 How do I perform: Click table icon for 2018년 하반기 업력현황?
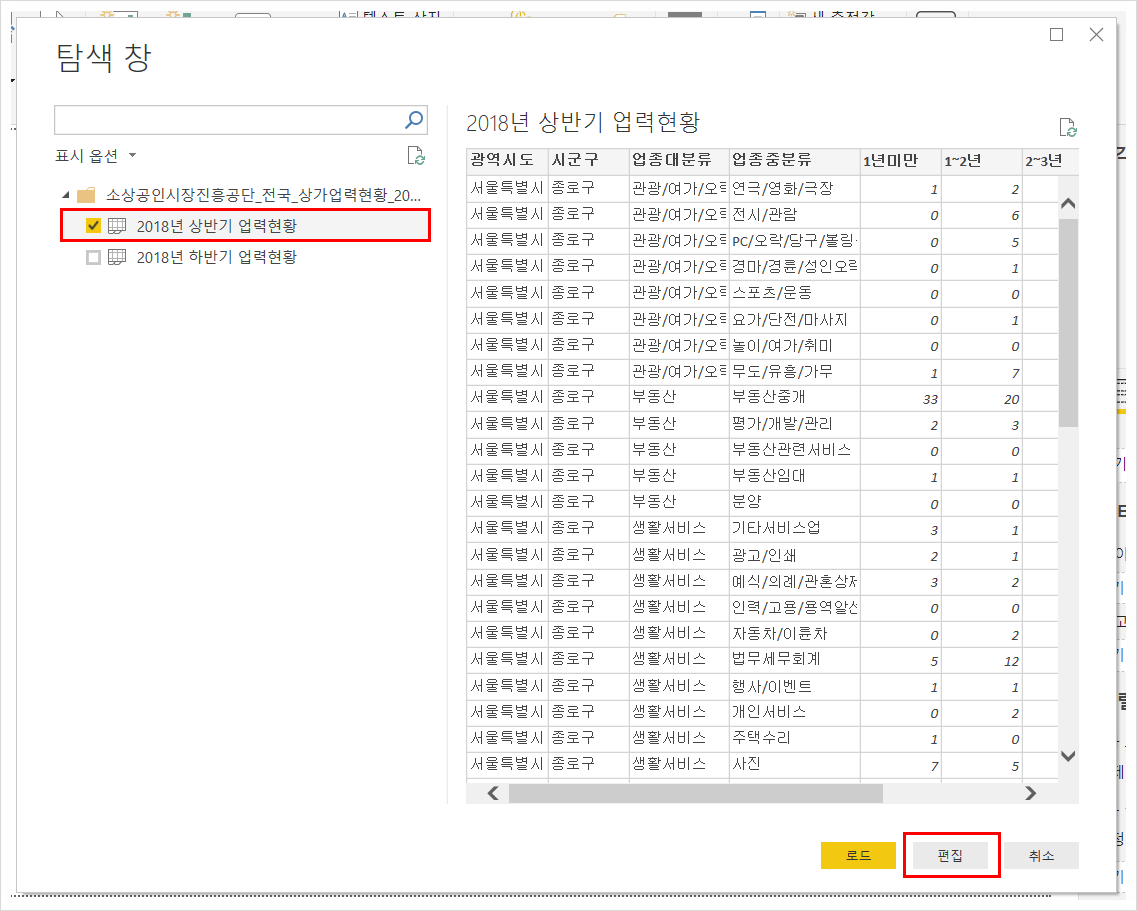(117, 257)
